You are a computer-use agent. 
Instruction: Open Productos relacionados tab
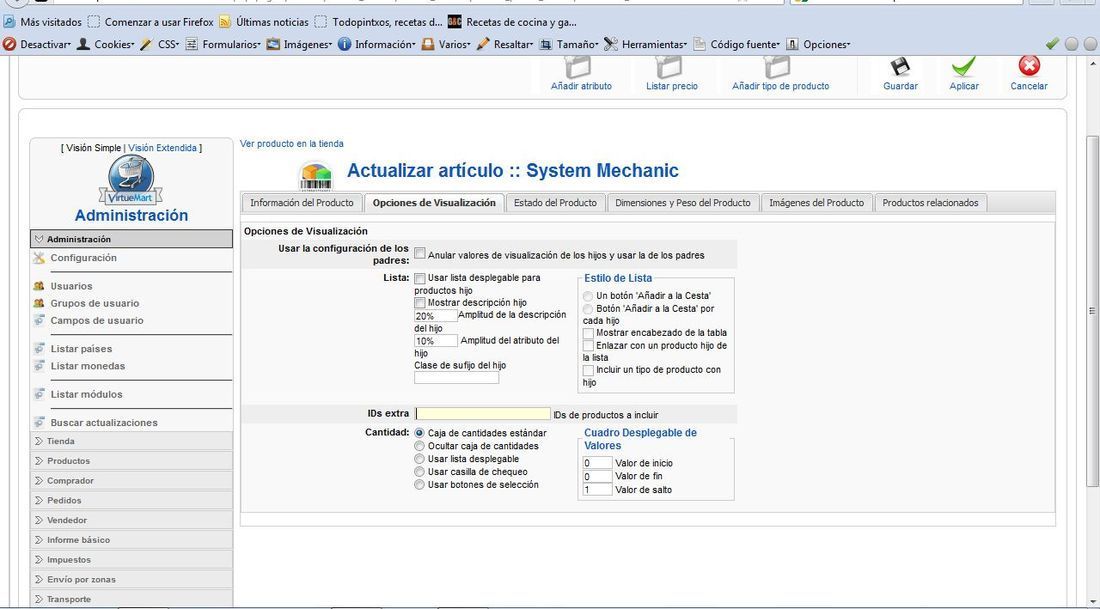click(x=930, y=203)
